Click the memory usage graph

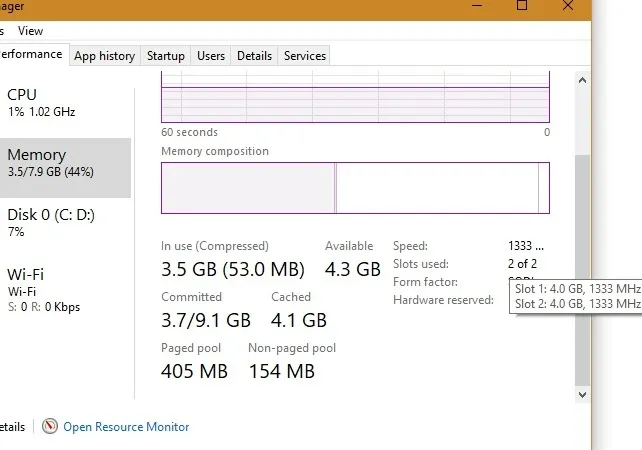tap(355, 97)
